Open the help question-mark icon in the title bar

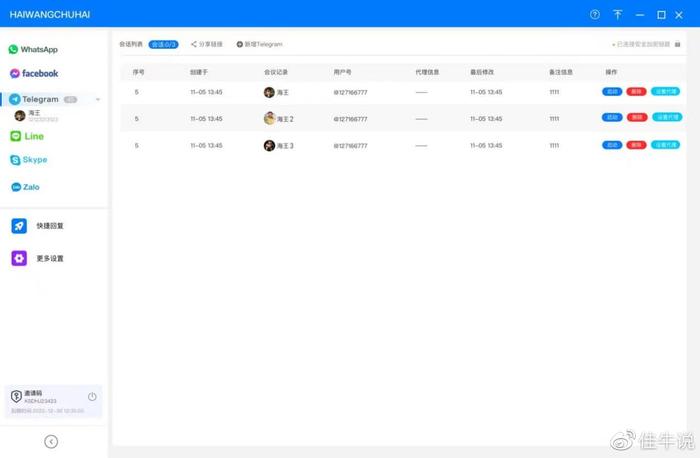pos(595,14)
